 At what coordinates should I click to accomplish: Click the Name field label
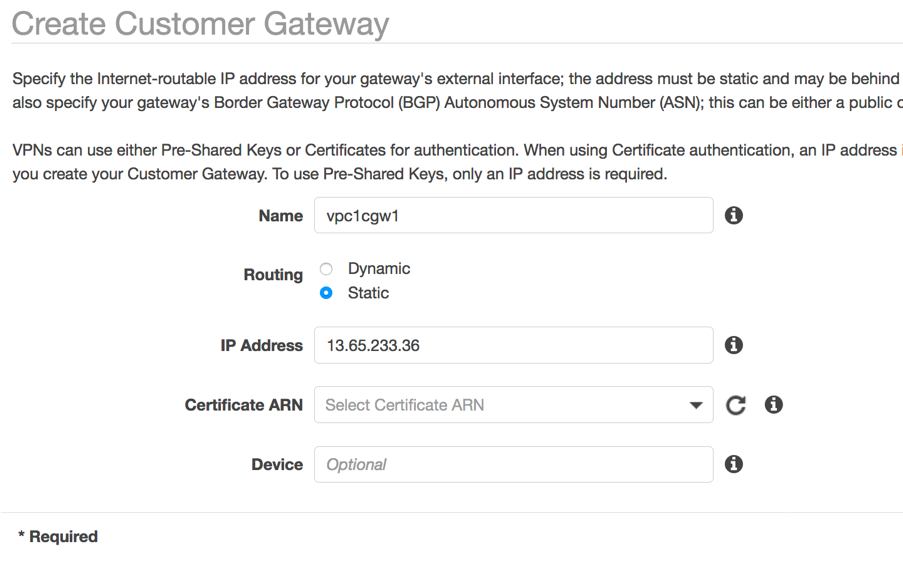pos(280,215)
